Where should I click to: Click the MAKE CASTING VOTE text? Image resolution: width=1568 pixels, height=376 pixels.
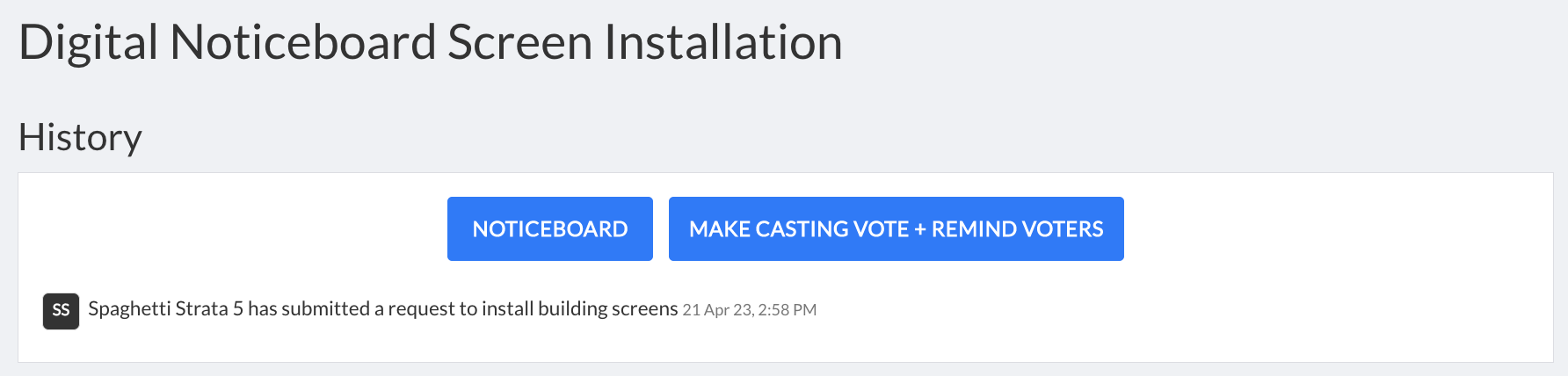799,229
